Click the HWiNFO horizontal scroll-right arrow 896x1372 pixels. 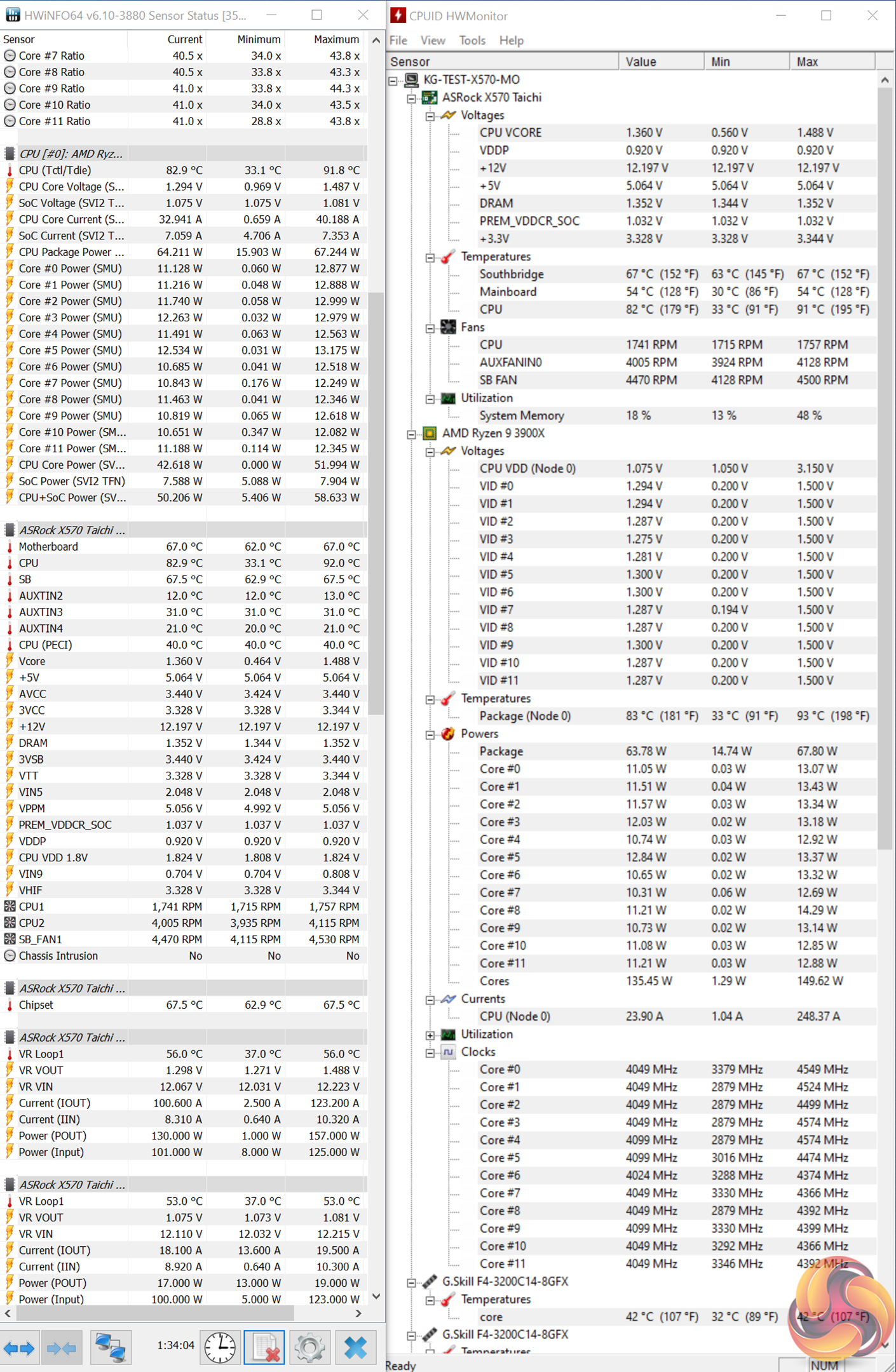click(358, 1313)
